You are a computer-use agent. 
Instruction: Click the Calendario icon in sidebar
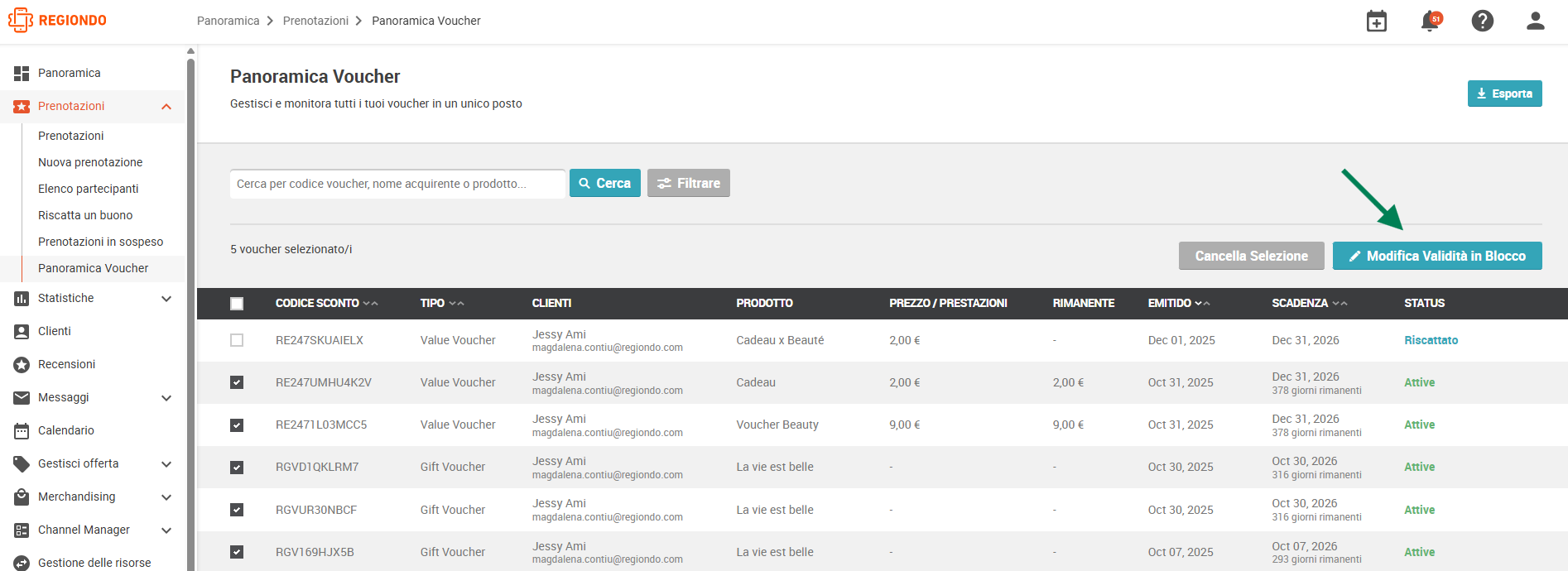pos(22,431)
